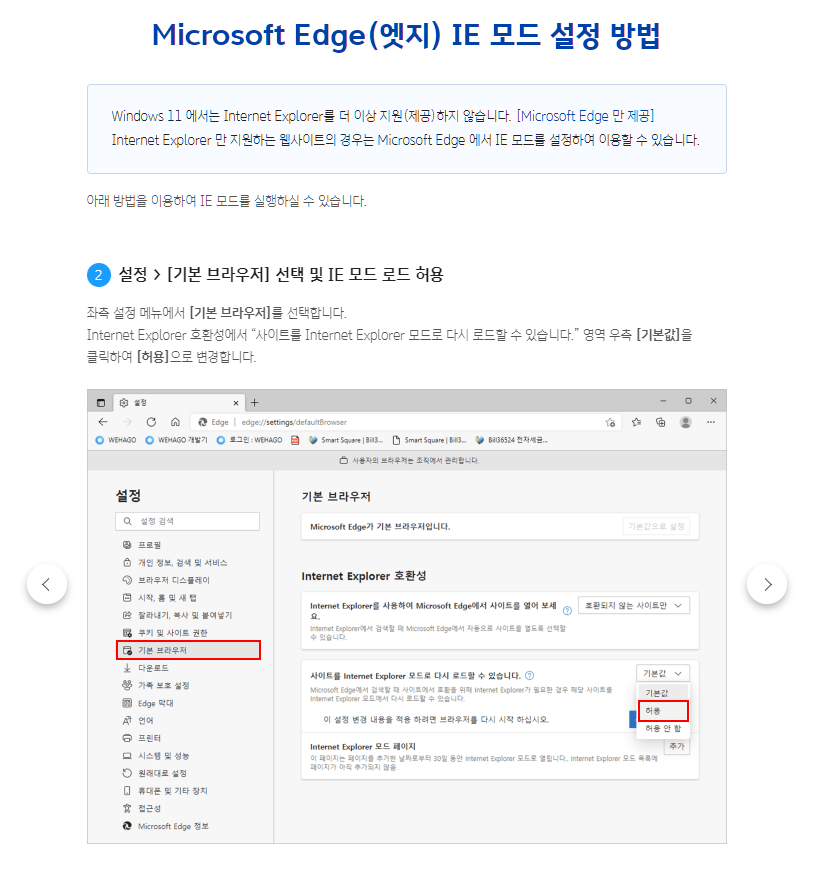This screenshot has height=876, width=836.
Task: Click the 추가 button for IE mode pages
Action: pos(677,746)
